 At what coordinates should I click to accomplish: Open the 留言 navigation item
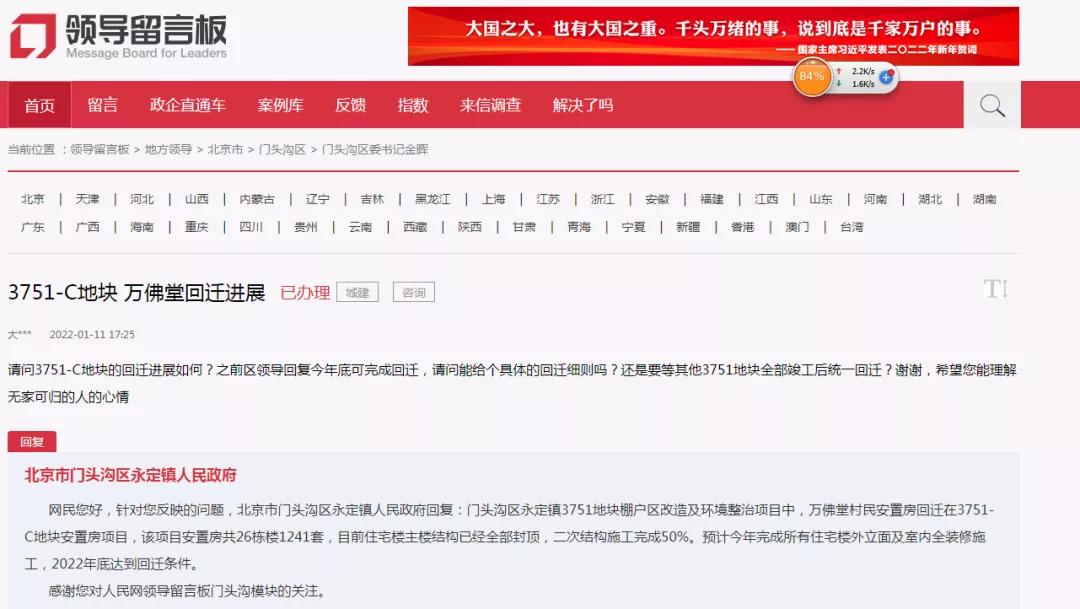tap(103, 104)
